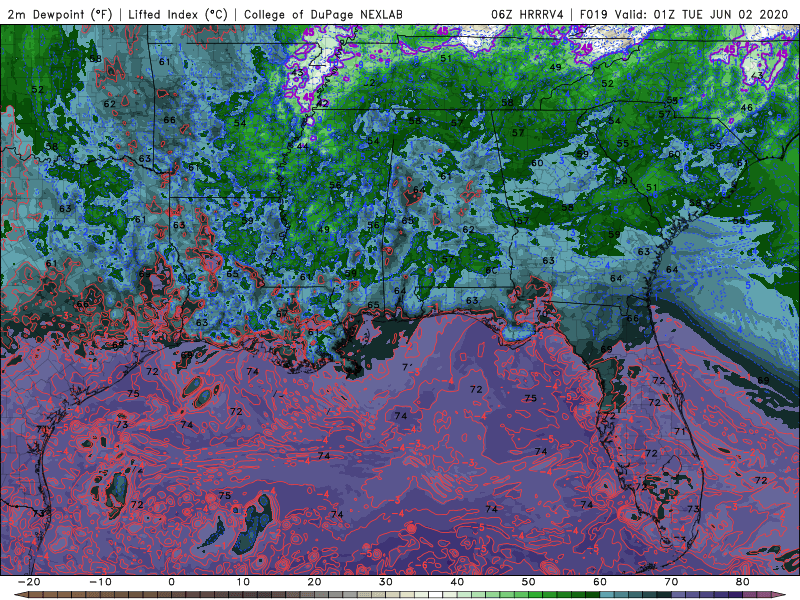This screenshot has height=600, width=800.
Task: Click the dewpoint value "44" on the map
Action: [x=303, y=146]
